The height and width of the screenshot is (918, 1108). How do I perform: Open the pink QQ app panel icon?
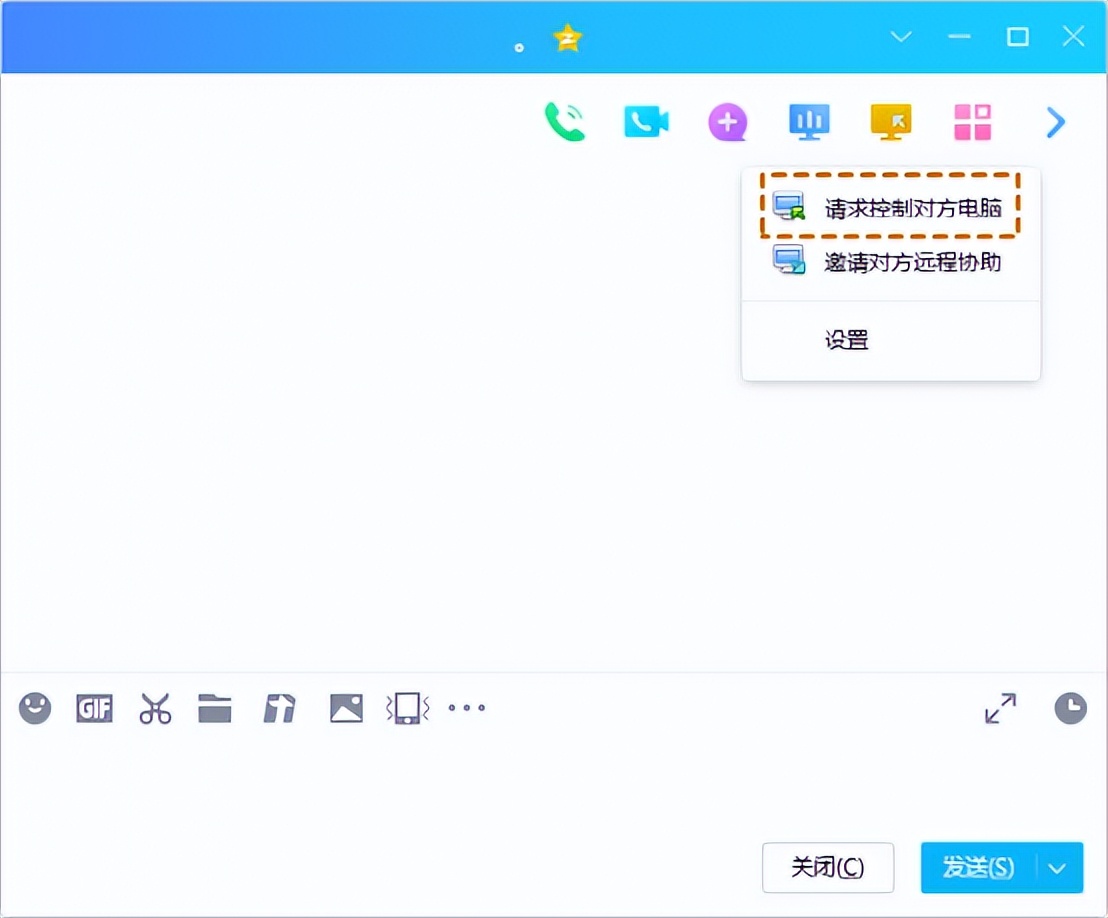[x=971, y=122]
